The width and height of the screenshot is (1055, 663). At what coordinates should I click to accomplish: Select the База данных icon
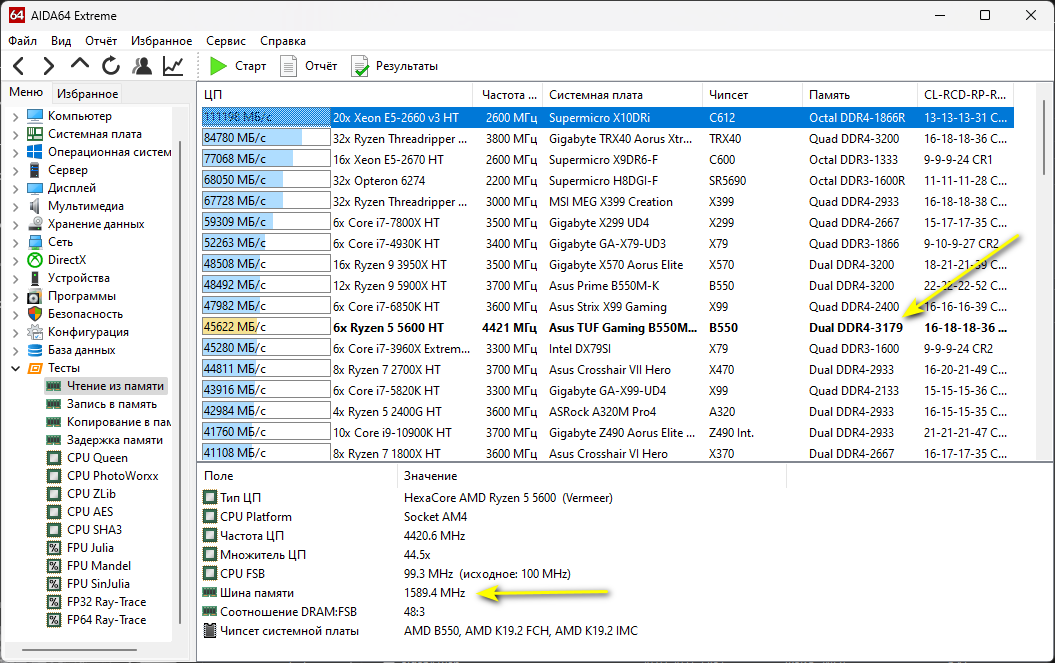(x=35, y=350)
